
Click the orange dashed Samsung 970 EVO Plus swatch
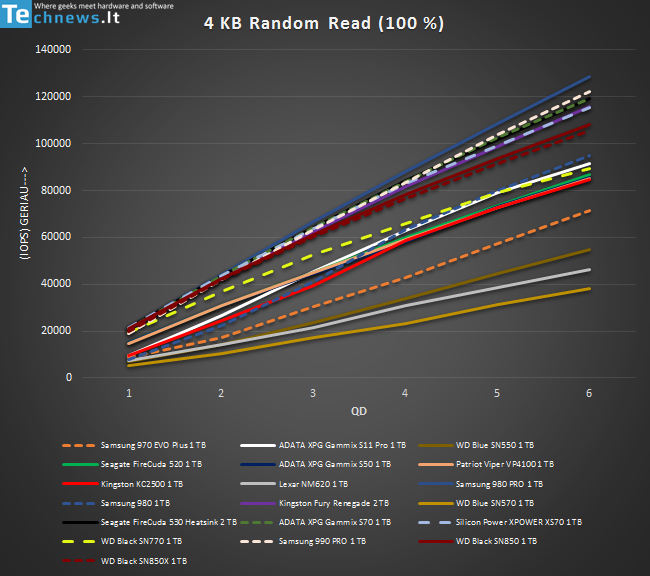click(x=79, y=445)
